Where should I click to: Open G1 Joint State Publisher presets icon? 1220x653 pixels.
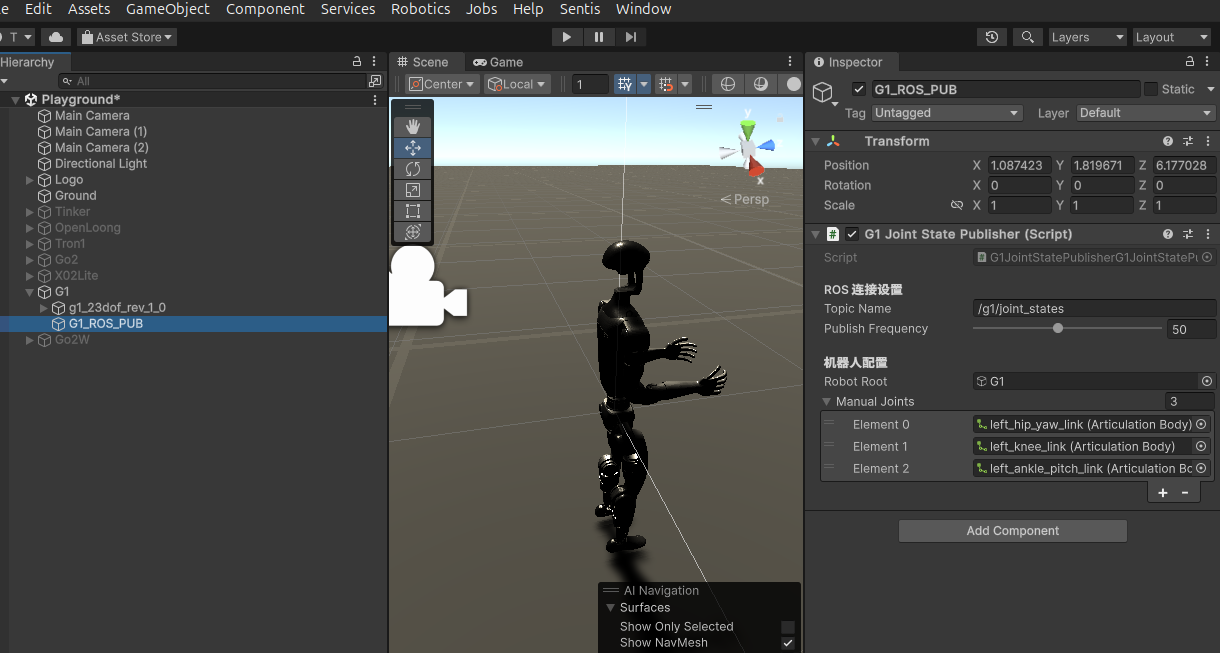pos(1188,234)
